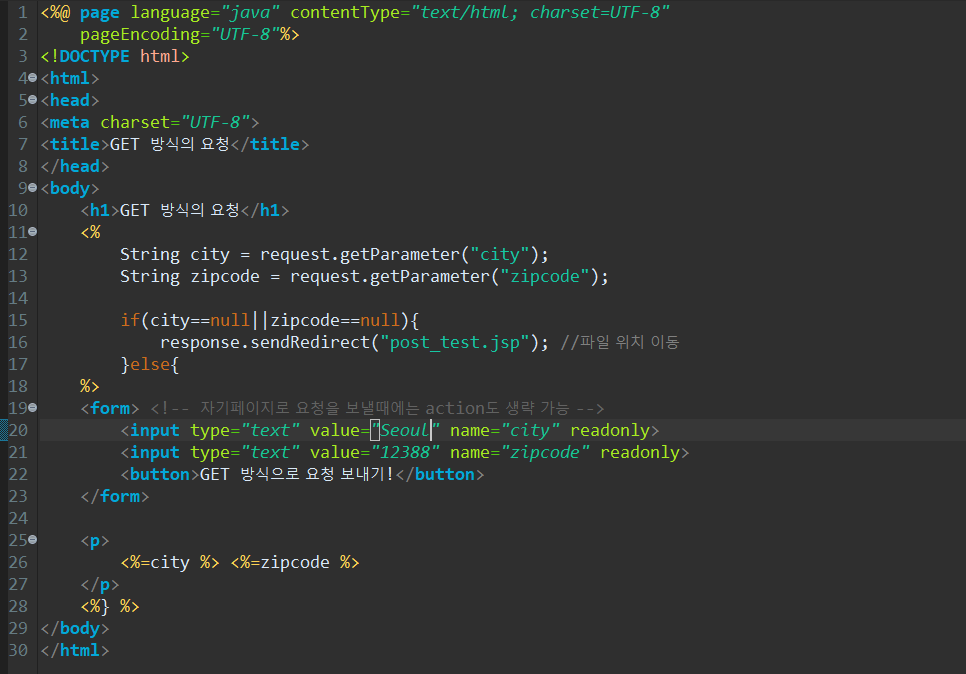The image size is (966, 674).
Task: Click the "city" string in getParameter on line 12
Action: [500, 254]
